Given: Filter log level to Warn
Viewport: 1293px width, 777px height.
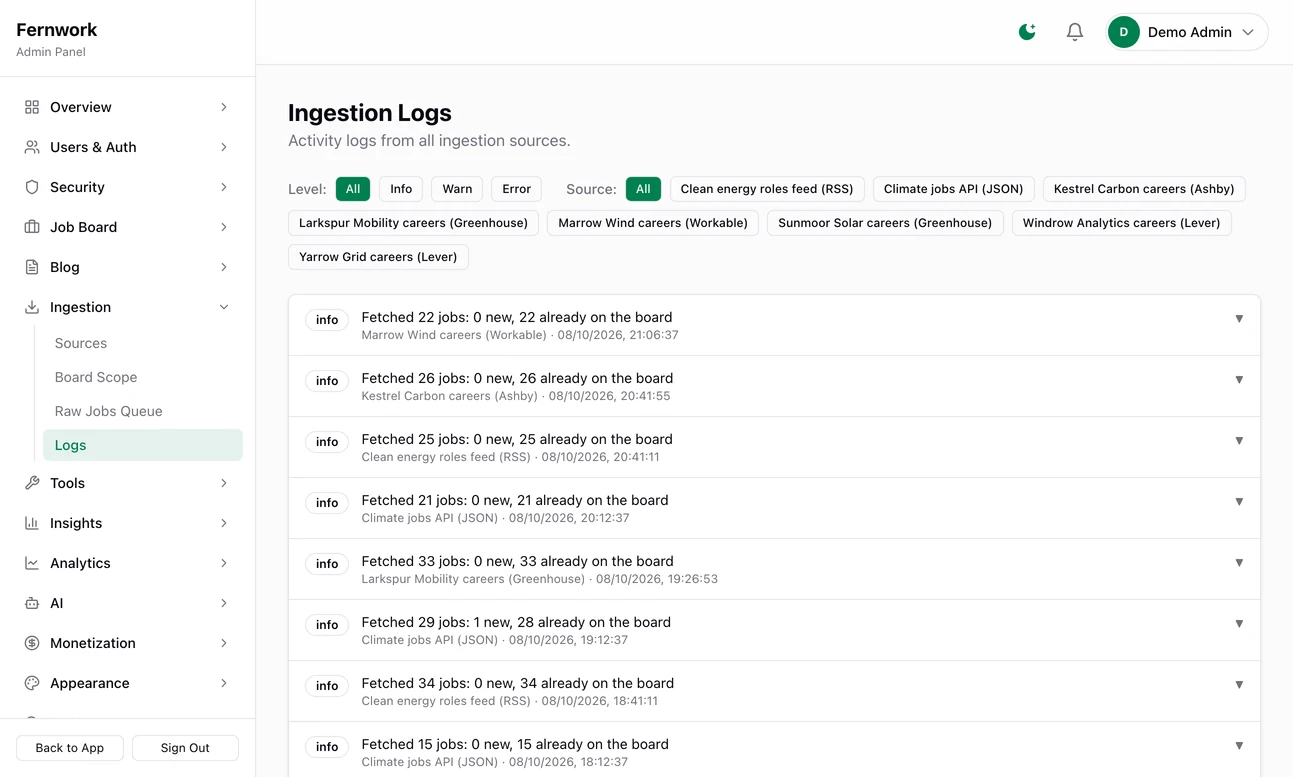Looking at the screenshot, I should [x=457, y=189].
